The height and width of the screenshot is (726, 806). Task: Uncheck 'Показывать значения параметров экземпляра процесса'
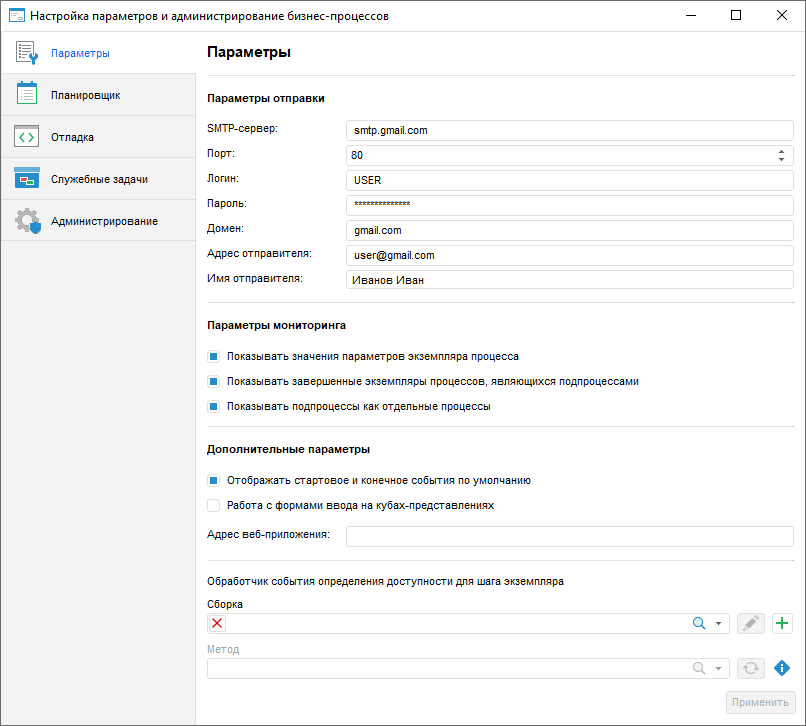[213, 356]
